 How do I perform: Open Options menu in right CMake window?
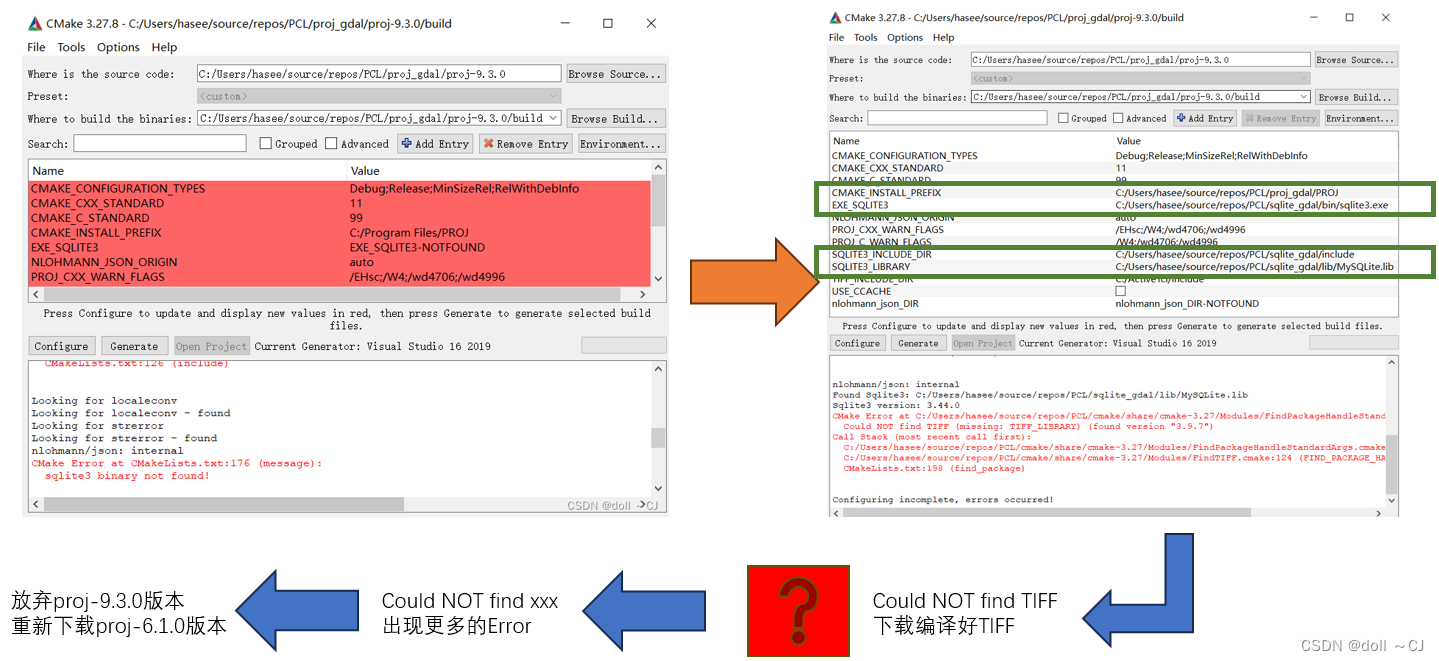coord(905,38)
